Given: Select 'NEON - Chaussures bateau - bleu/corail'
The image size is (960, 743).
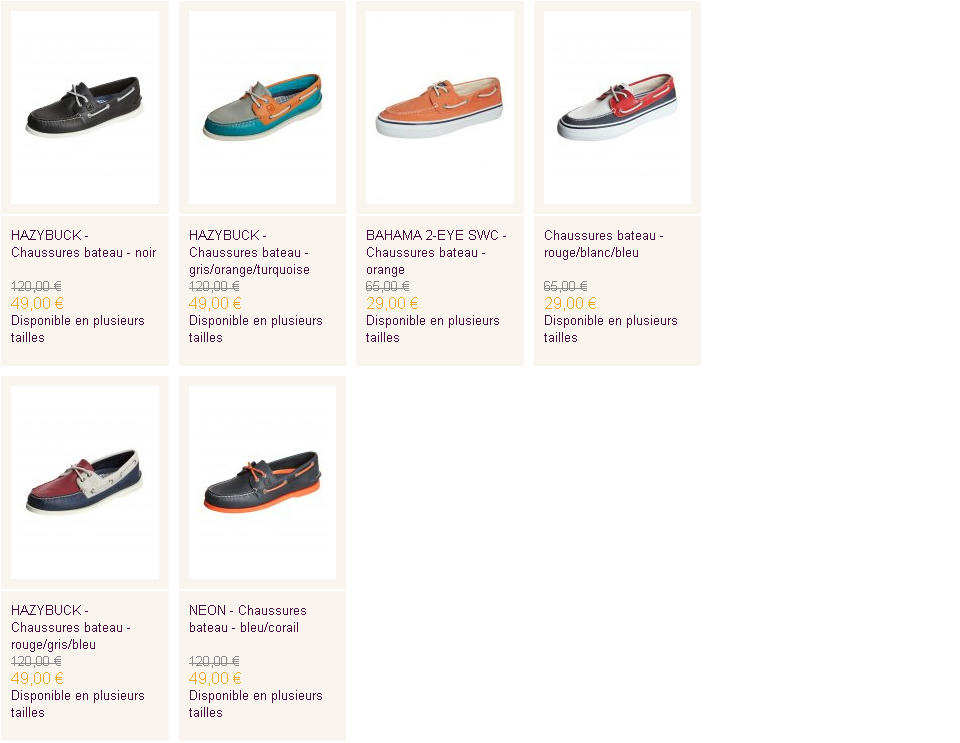Looking at the screenshot, I should point(247,619).
